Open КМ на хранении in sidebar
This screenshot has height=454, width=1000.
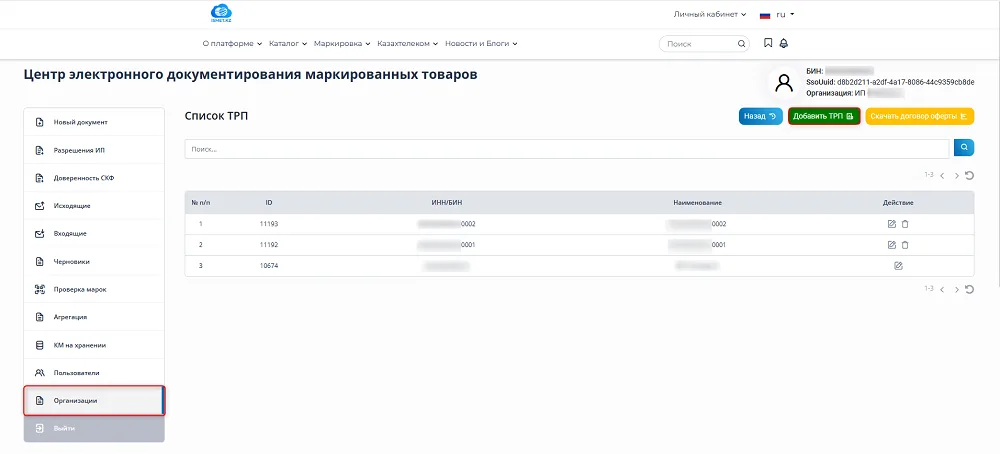pos(94,345)
